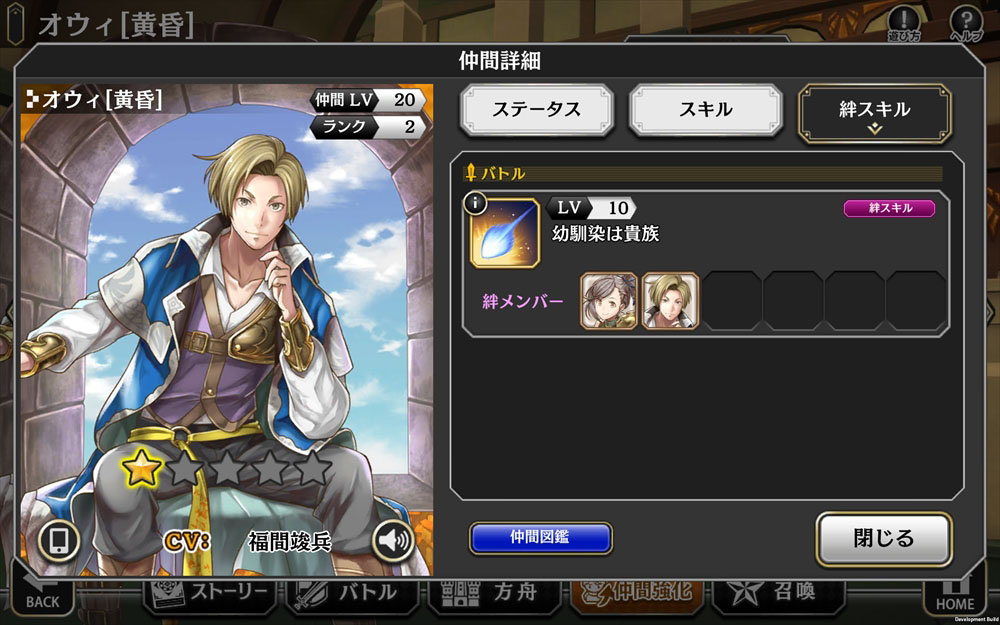Play the character voice speaker icon
This screenshot has height=625, width=1000.
tap(393, 541)
